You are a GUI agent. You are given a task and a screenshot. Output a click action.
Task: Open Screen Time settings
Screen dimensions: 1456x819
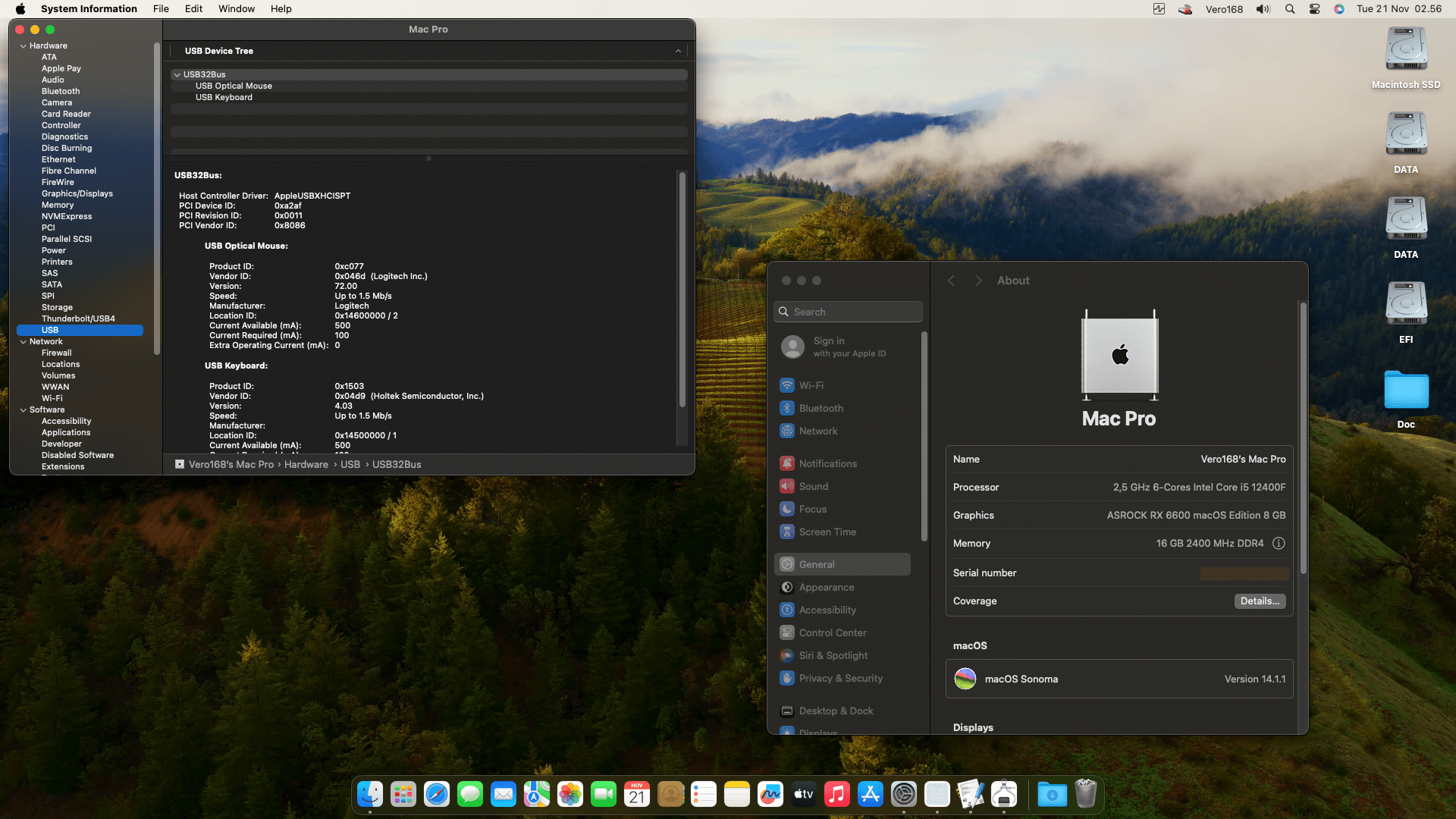pyautogui.click(x=827, y=532)
